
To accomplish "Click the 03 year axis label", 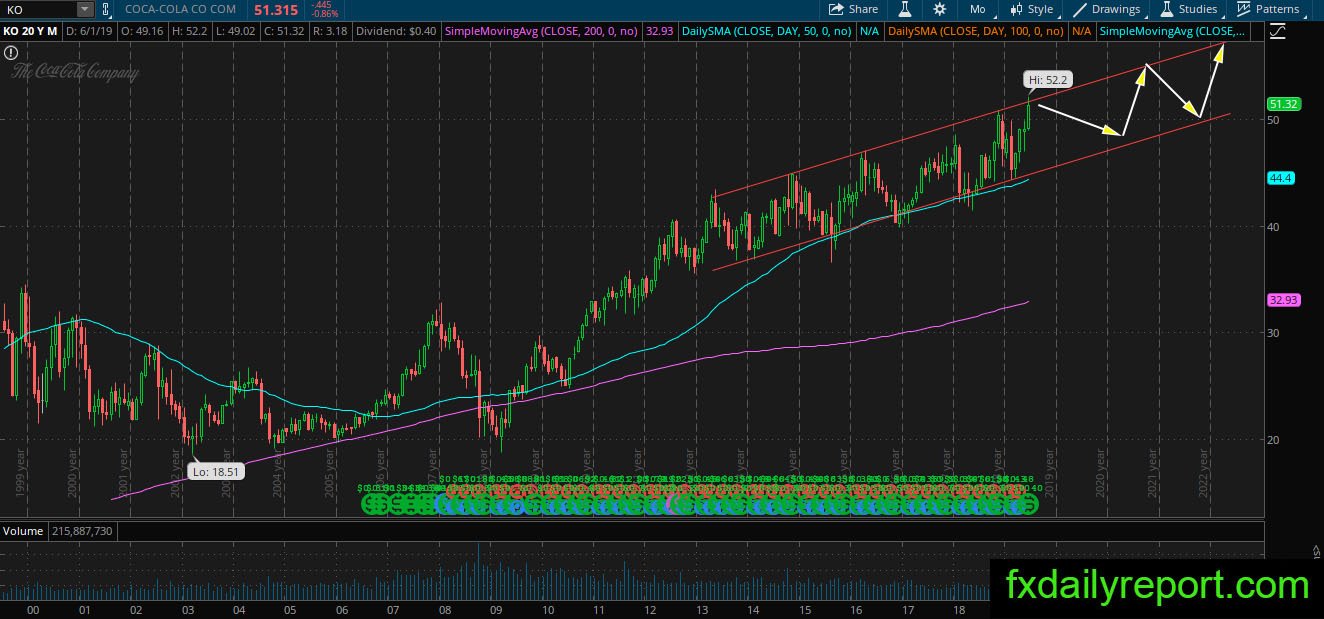I will click(187, 610).
